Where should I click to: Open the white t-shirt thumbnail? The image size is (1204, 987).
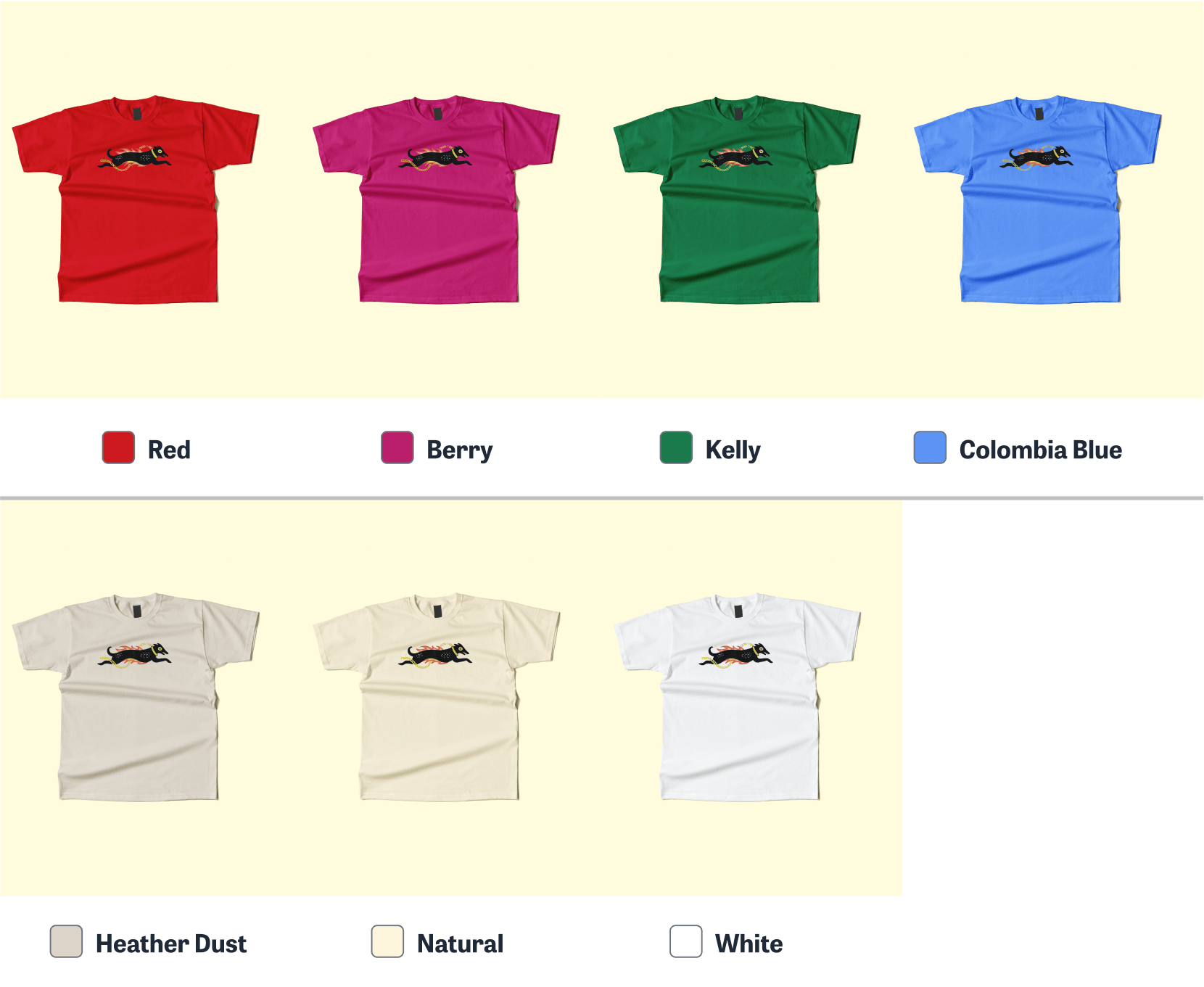(737, 697)
